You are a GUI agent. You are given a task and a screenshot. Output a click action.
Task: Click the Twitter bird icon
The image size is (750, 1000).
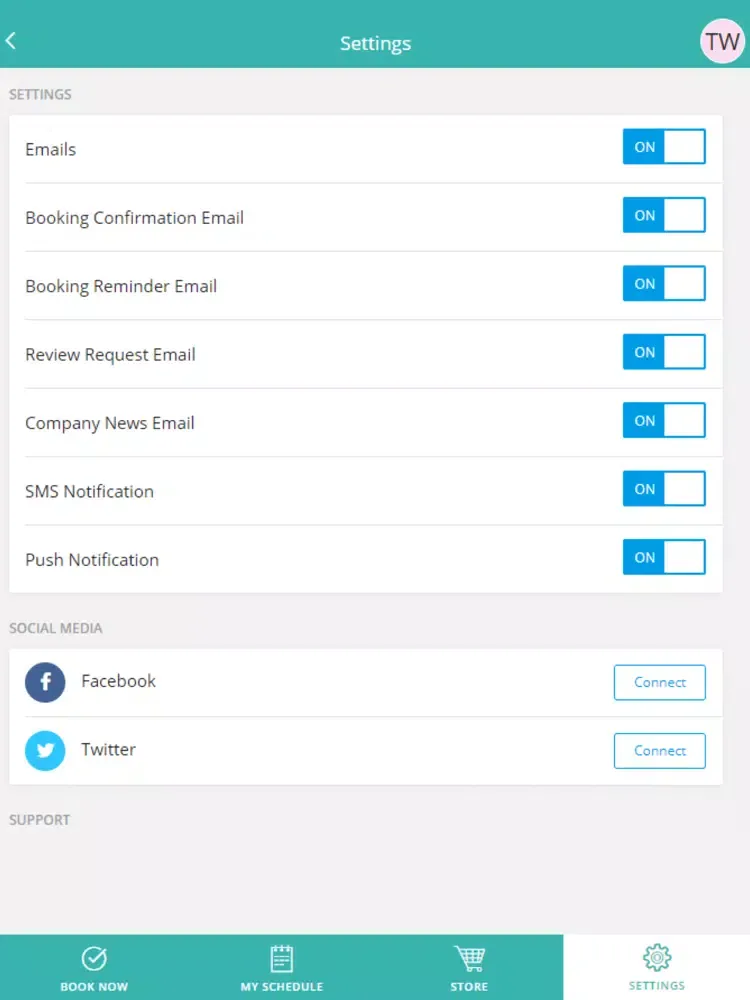coord(45,751)
